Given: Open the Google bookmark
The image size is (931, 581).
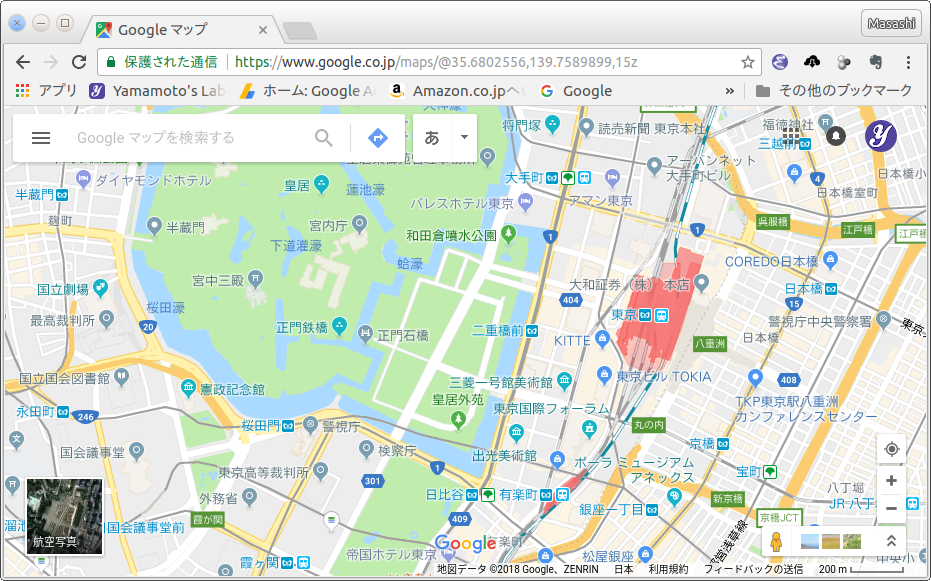Looking at the screenshot, I should pyautogui.click(x=576, y=91).
